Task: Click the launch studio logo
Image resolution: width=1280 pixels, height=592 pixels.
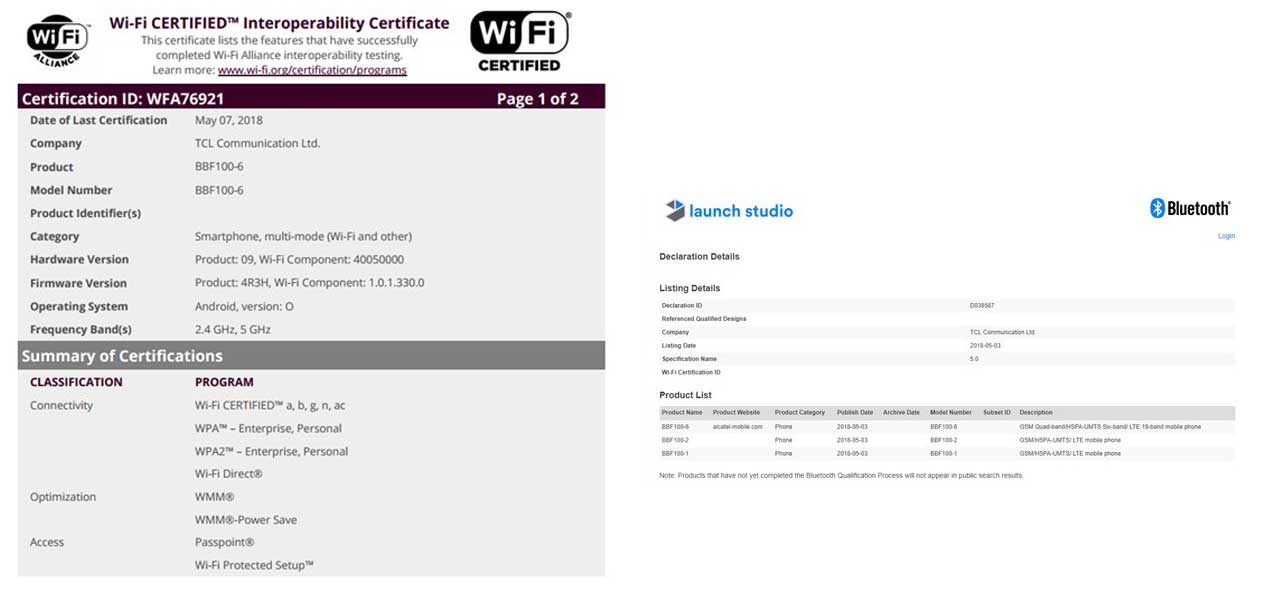Action: click(x=729, y=211)
